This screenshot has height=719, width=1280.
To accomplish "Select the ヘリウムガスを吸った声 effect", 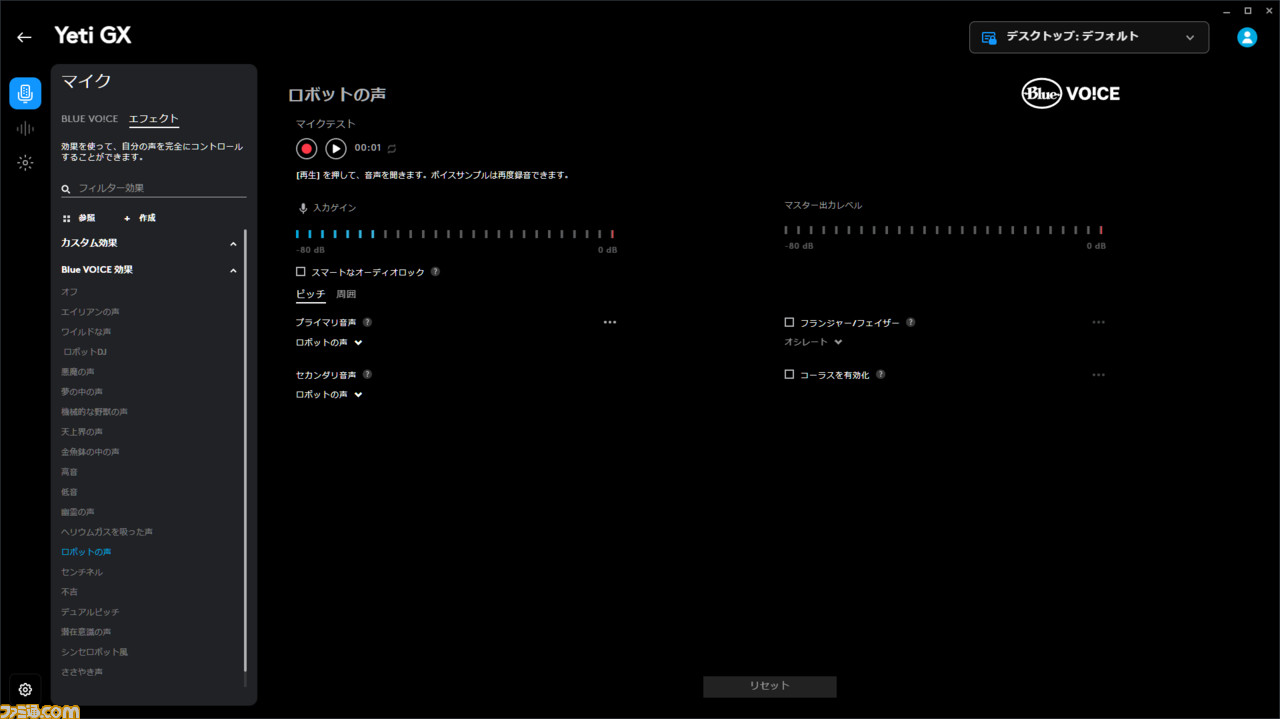I will tap(107, 532).
